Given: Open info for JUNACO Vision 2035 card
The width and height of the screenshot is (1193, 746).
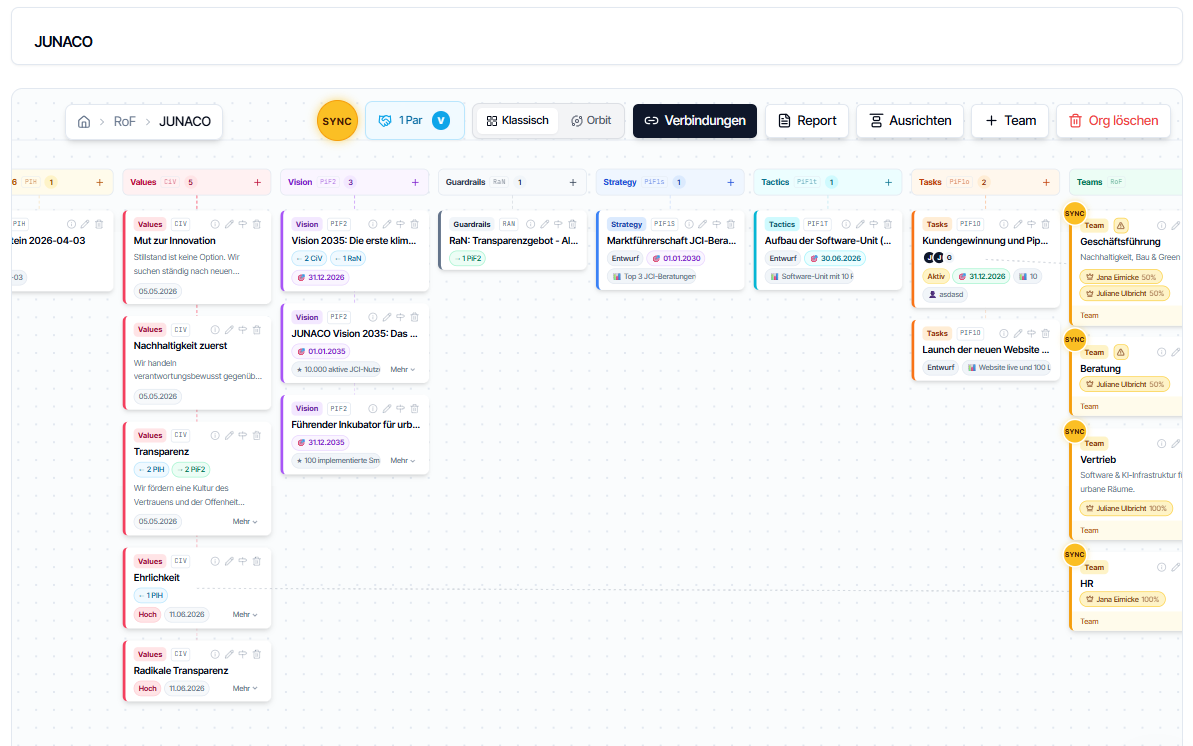Looking at the screenshot, I should click(x=373, y=317).
